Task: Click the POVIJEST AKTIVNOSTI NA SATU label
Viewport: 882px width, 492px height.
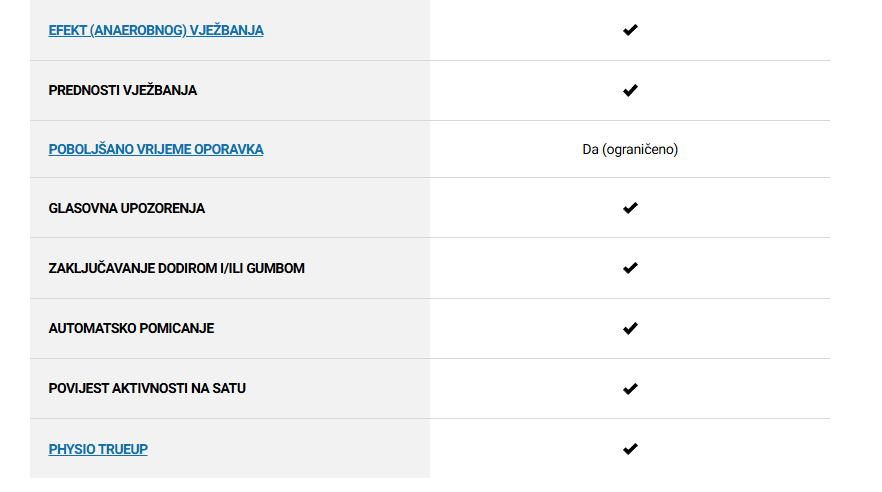Action: click(147, 389)
